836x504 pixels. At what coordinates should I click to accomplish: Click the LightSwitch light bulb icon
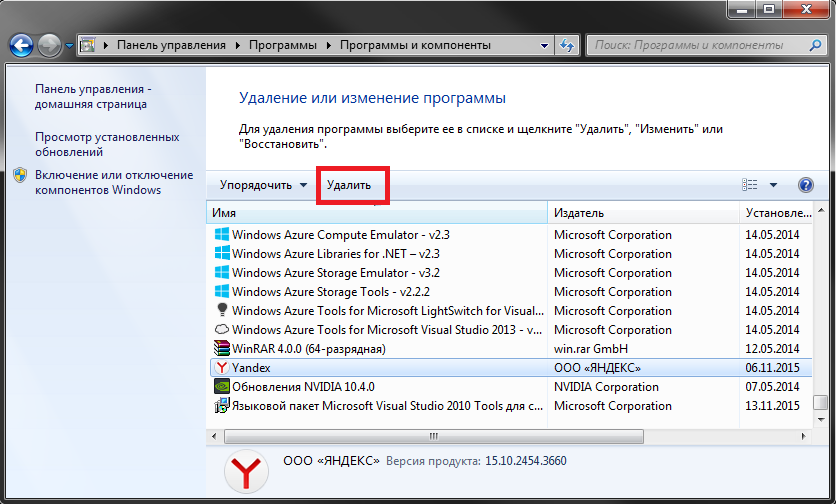tap(221, 310)
